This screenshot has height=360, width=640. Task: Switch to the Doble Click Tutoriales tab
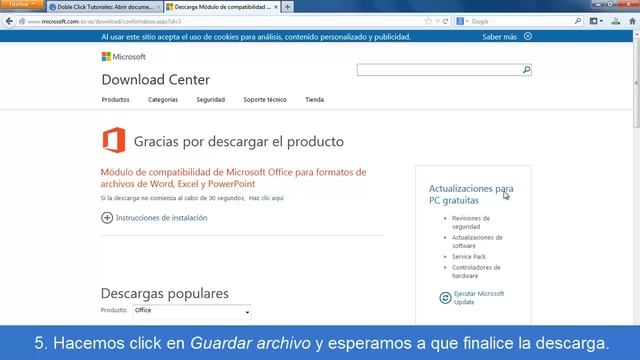[104, 7]
